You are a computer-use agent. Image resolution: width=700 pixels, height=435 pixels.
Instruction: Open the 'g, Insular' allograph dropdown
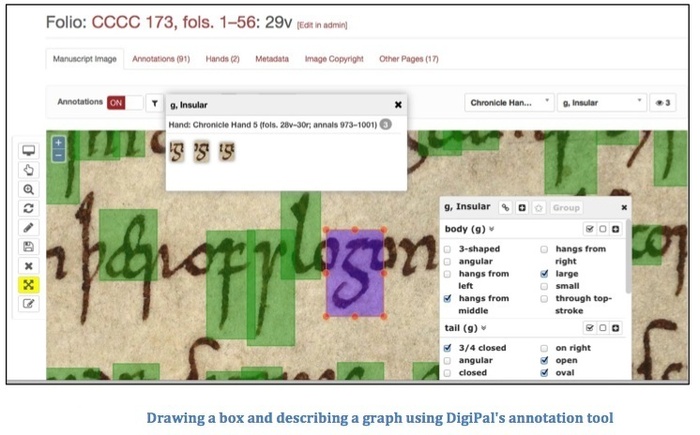(601, 102)
